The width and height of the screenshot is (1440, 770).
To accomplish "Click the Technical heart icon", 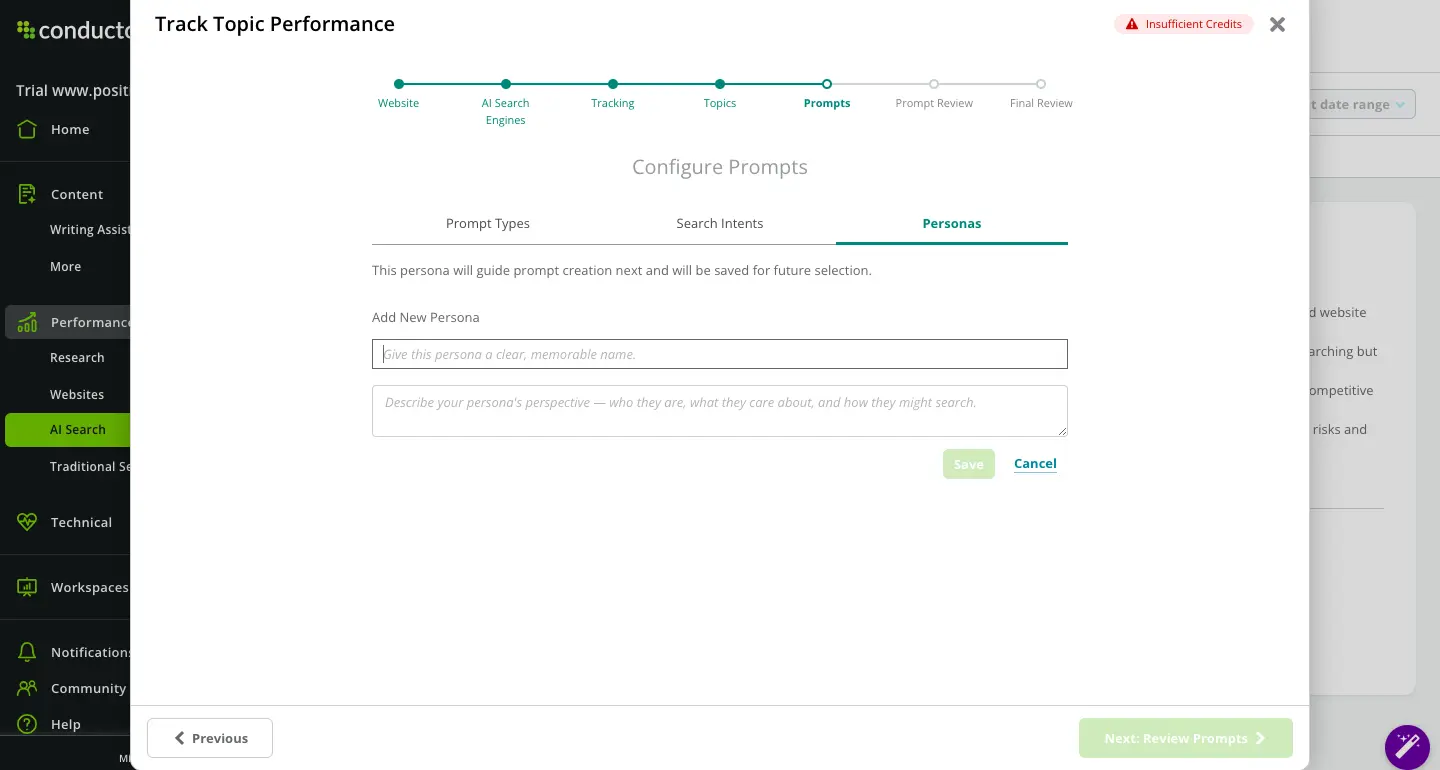I will (x=27, y=522).
